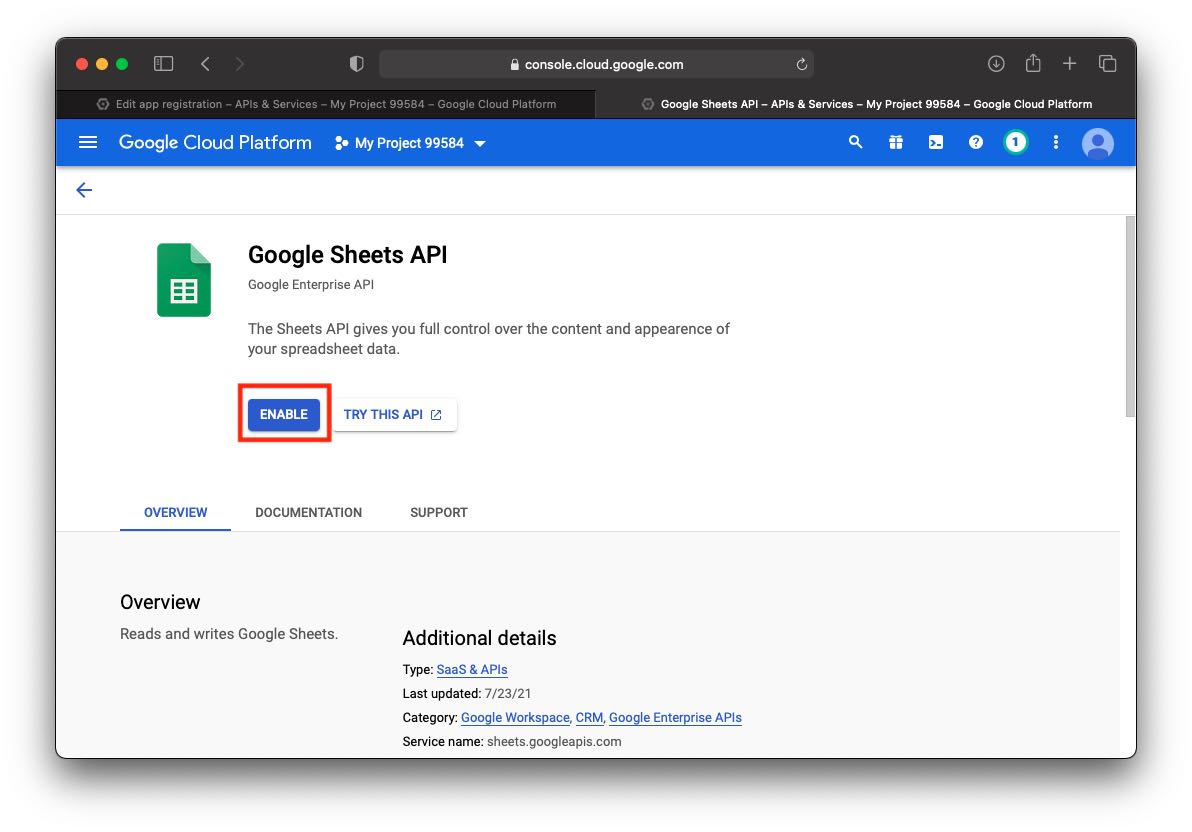This screenshot has width=1192, height=832.
Task: Activate the Cloud Shell terminal icon
Action: (x=936, y=142)
